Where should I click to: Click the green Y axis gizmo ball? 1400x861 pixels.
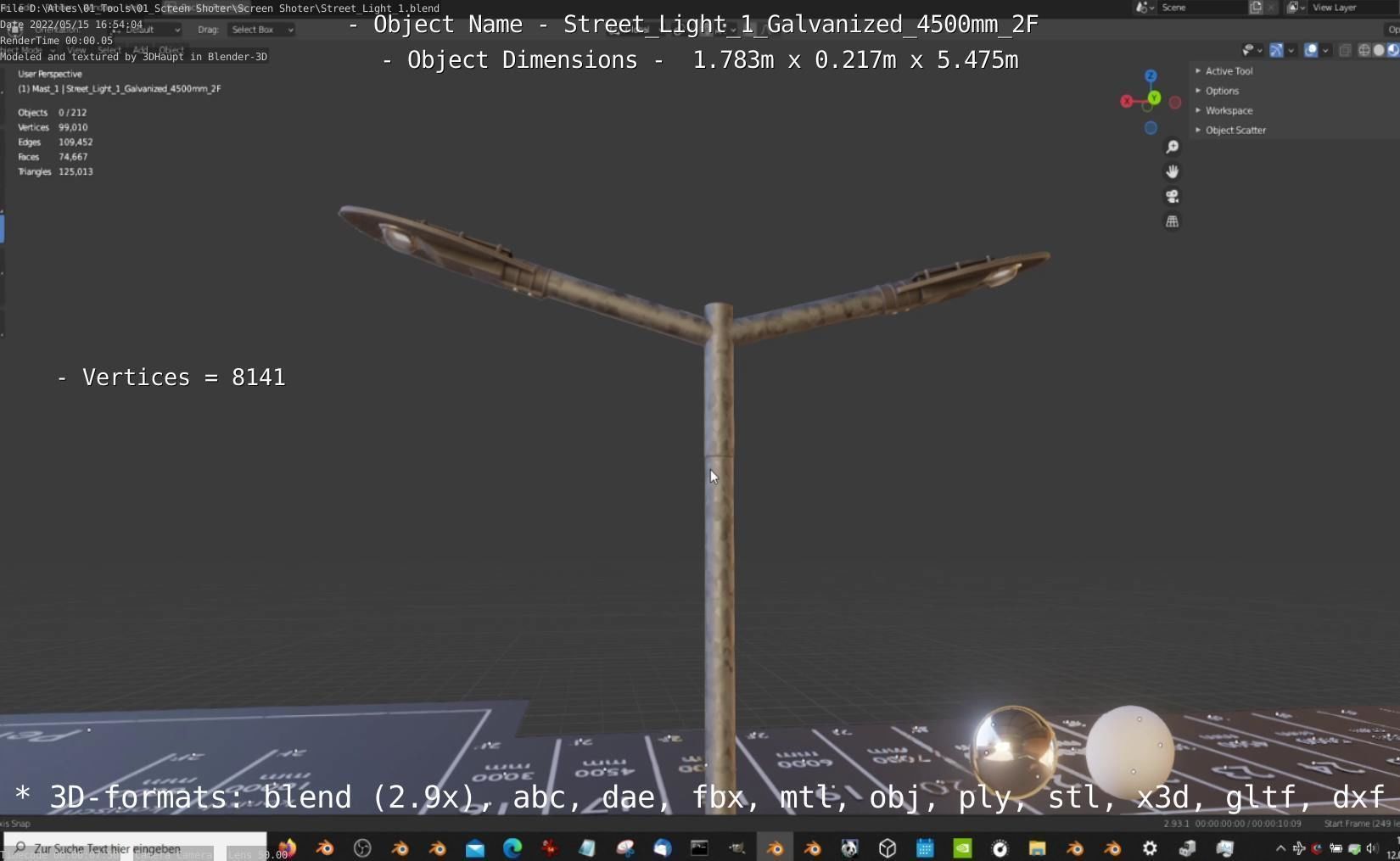[x=1154, y=98]
